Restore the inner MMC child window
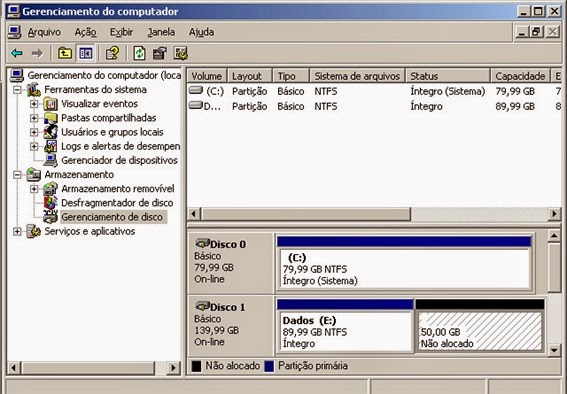 coord(536,32)
